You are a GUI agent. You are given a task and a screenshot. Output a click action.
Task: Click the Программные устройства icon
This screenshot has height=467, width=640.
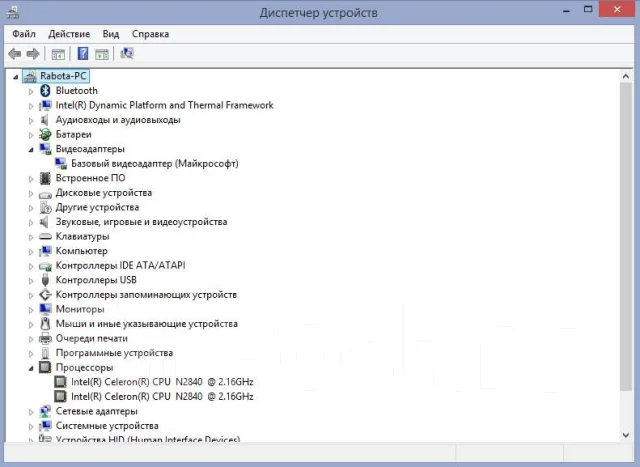[x=45, y=353]
